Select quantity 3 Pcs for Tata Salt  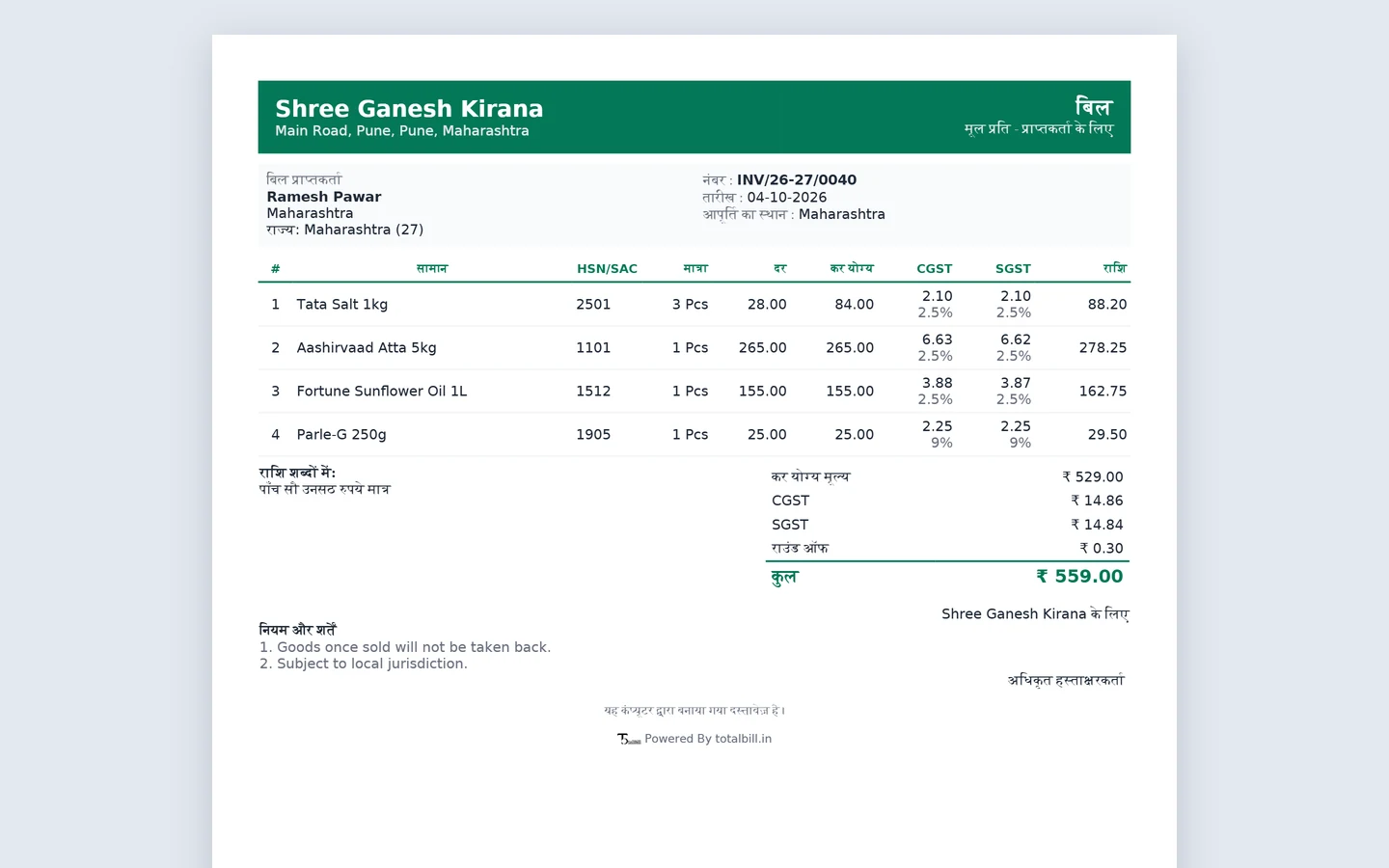pyautogui.click(x=690, y=304)
